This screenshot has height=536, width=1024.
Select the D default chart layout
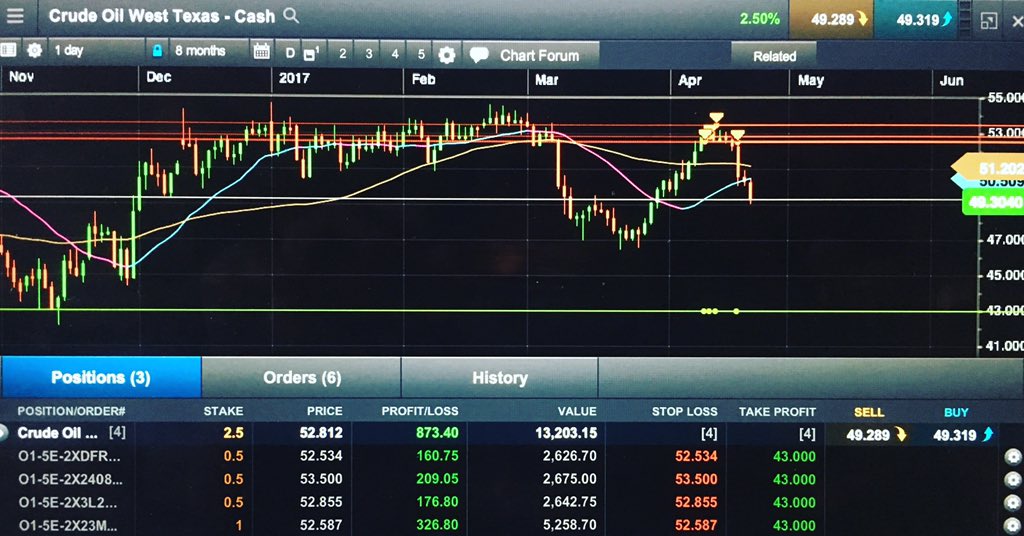click(x=290, y=53)
